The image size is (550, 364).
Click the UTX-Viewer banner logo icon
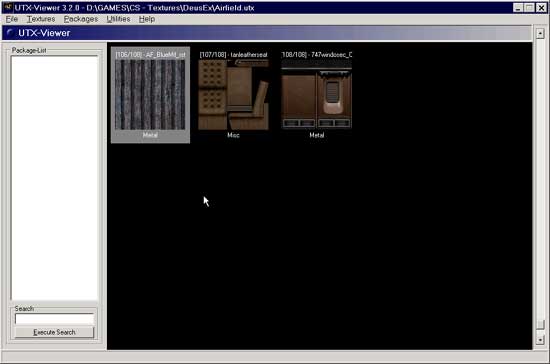(10, 33)
